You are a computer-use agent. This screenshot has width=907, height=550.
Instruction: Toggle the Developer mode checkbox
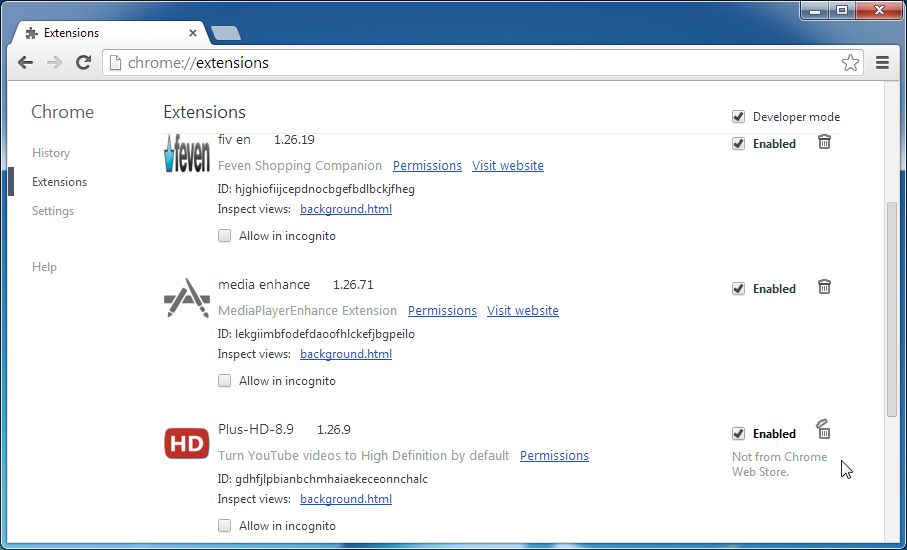(738, 117)
